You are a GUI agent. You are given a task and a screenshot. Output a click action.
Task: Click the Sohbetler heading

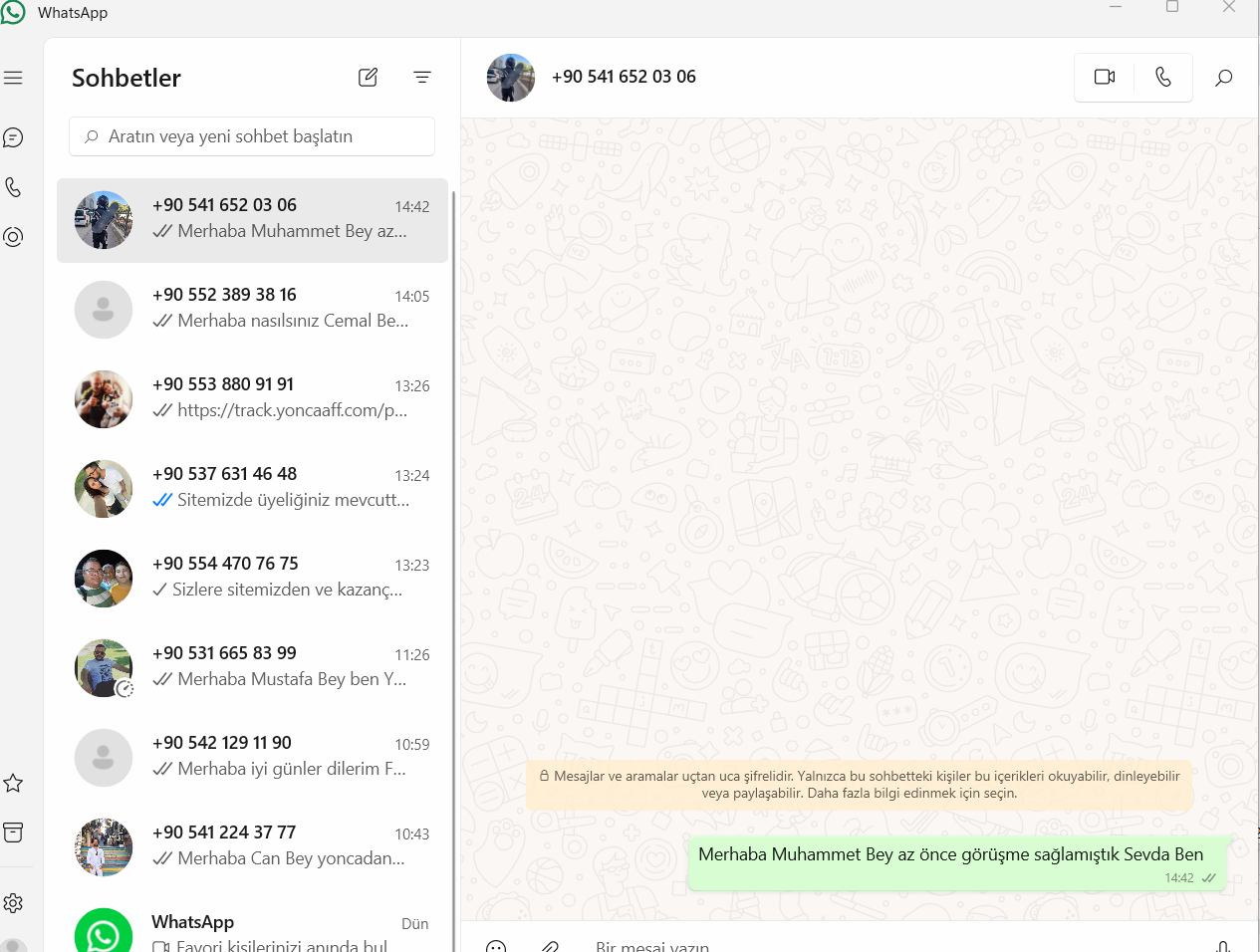click(x=126, y=78)
